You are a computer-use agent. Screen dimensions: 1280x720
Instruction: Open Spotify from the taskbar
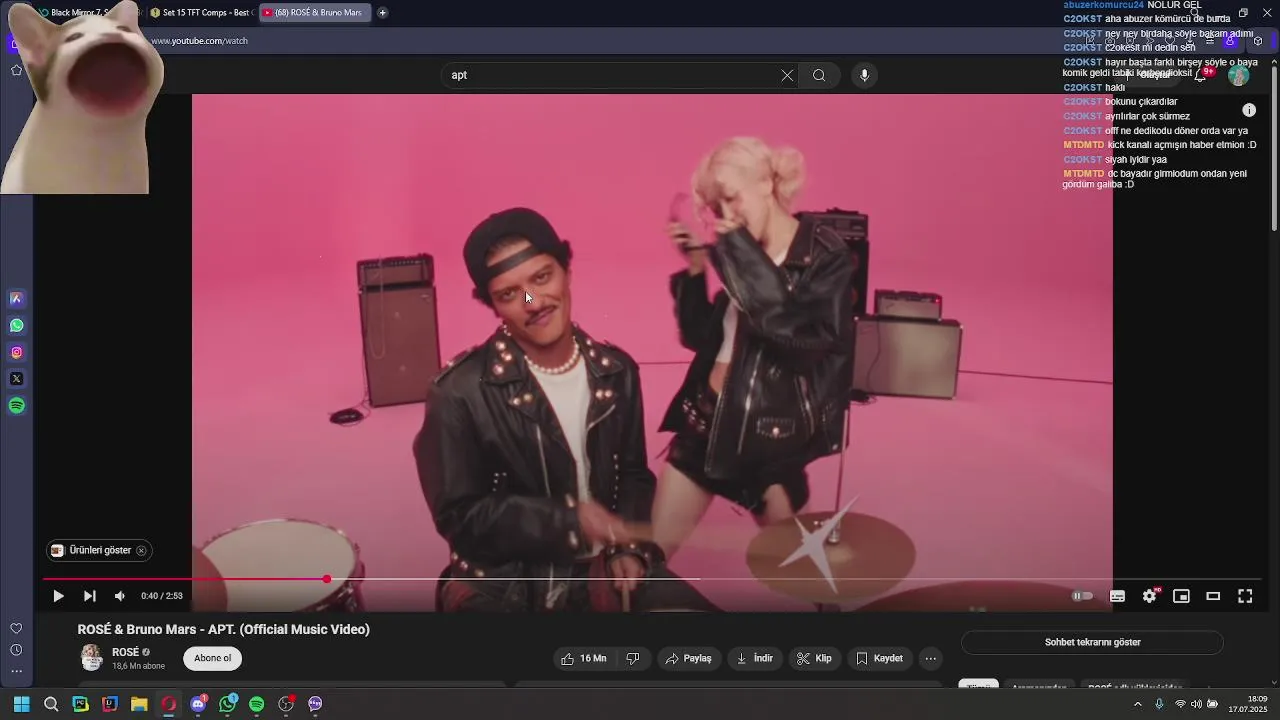point(256,704)
